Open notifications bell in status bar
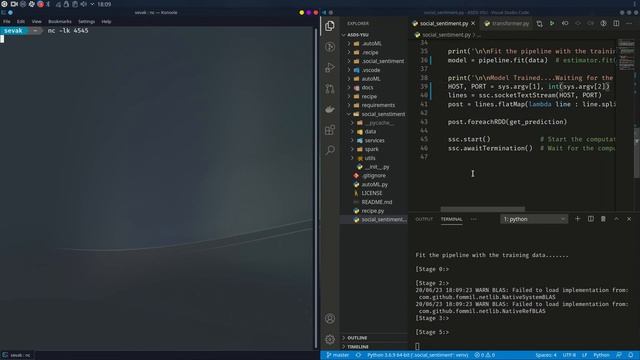 pyautogui.click(x=631, y=355)
